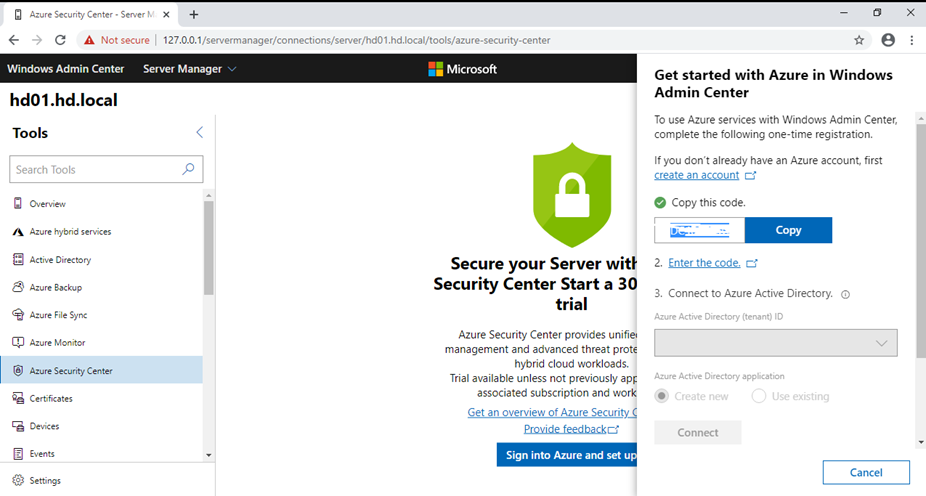Viewport: 926px width, 496px height.
Task: Click the Copy button
Action: click(788, 230)
